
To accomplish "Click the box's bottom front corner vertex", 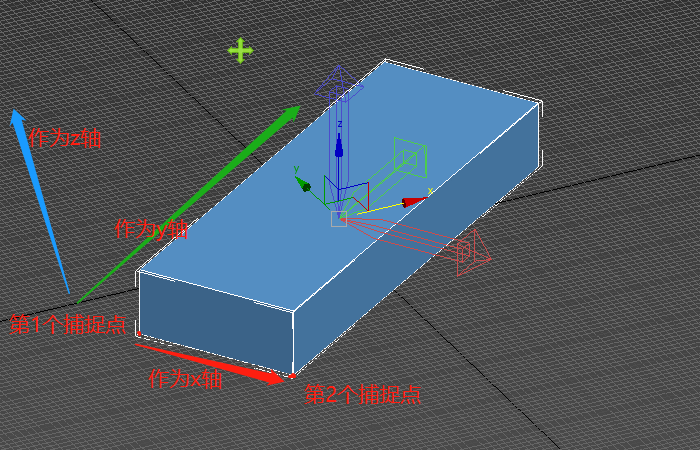I will point(292,375).
